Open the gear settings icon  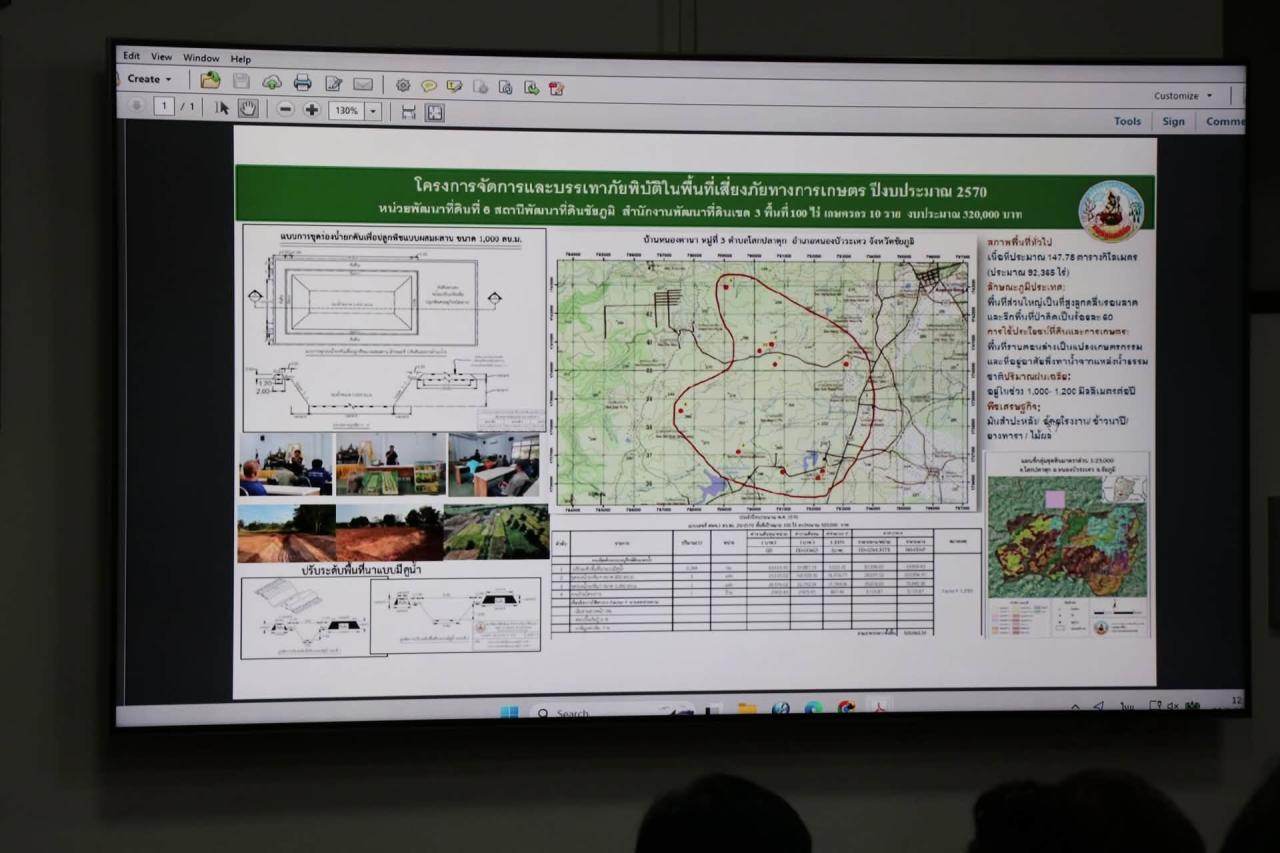[x=403, y=85]
